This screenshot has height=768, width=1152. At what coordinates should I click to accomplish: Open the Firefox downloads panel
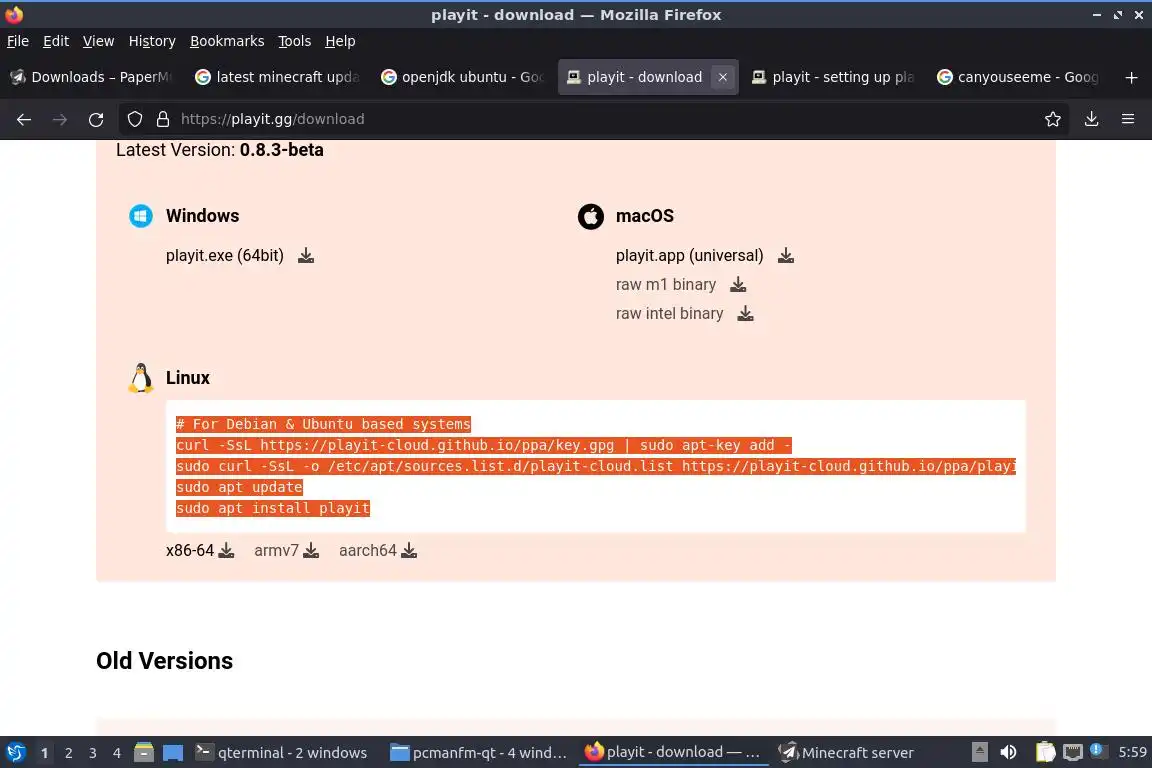(x=1092, y=119)
